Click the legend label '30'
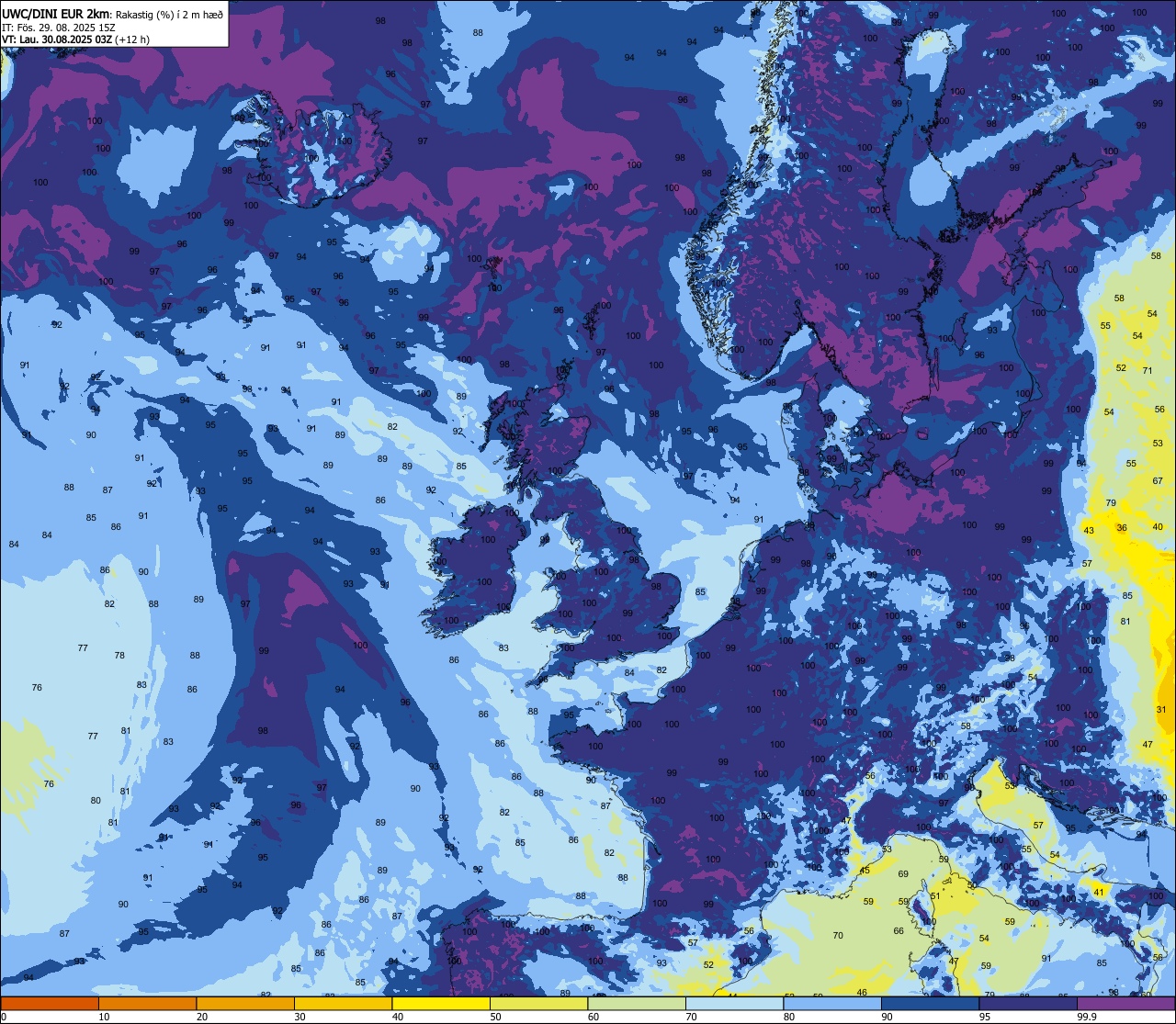 pyautogui.click(x=300, y=1017)
